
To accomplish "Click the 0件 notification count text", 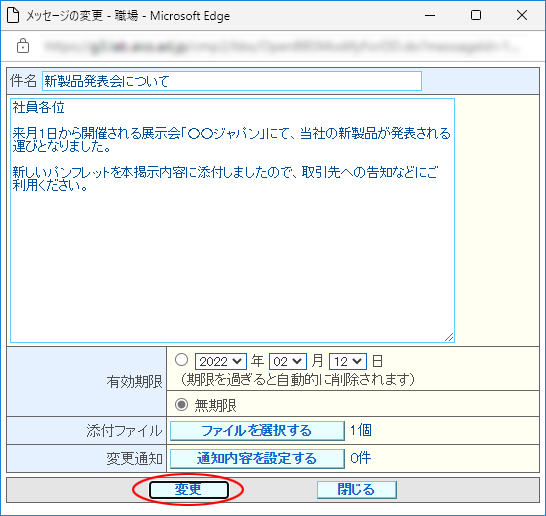I will click(x=361, y=458).
